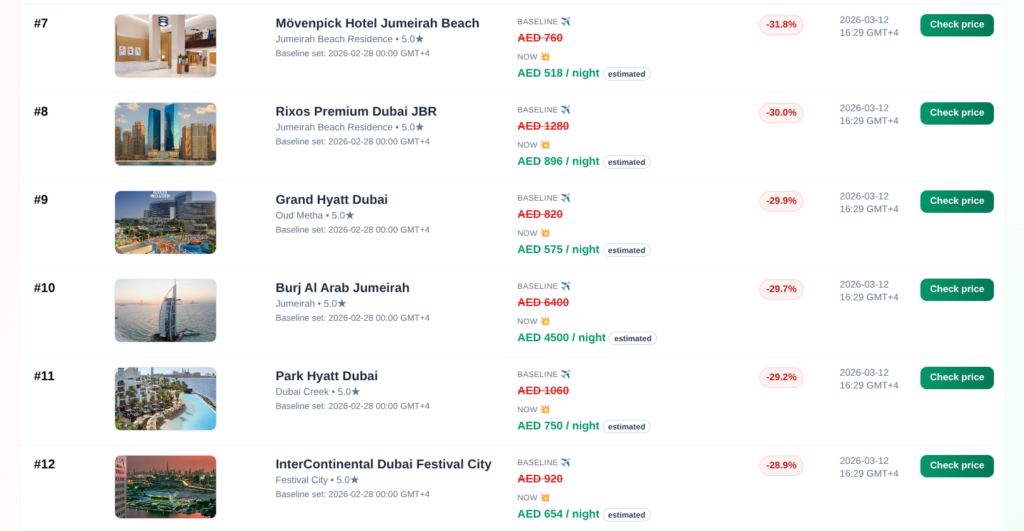Click the Park Hyatt Dubai hotel title
The height and width of the screenshot is (531, 1024).
[x=326, y=376]
